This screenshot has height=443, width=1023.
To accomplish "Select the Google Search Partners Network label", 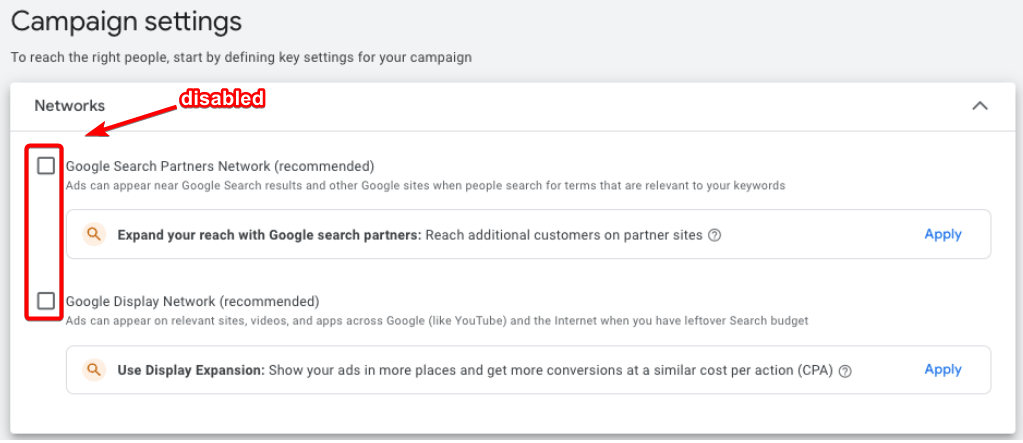I will pyautogui.click(x=220, y=166).
